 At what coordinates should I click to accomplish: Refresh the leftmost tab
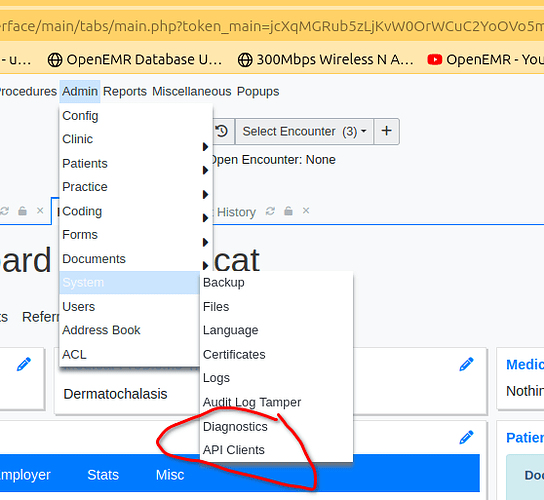[4, 211]
